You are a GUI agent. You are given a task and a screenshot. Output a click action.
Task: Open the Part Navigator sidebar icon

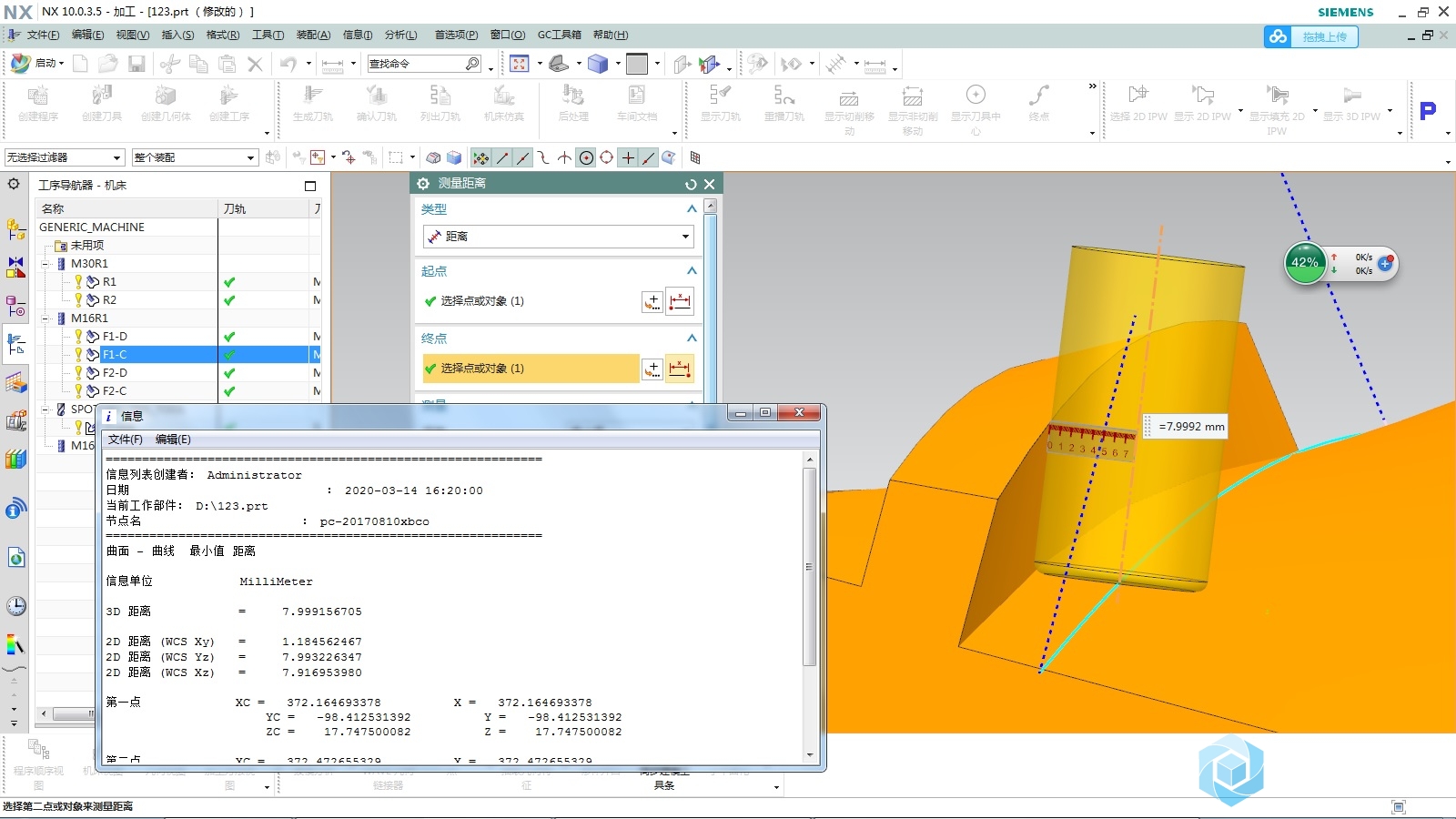pos(15,306)
